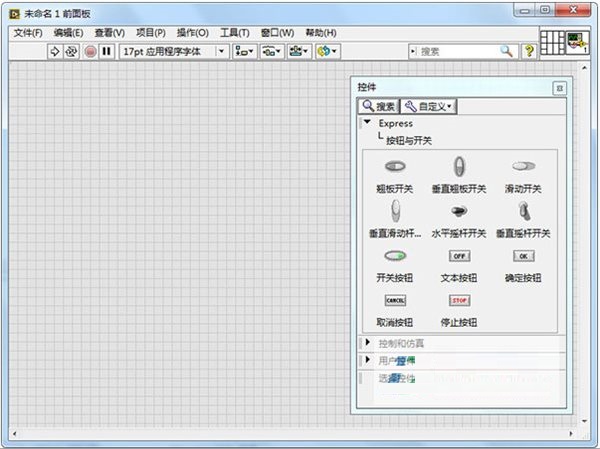
Task: Select the 垂直滑动杆 vertical slide switch
Action: (x=395, y=220)
